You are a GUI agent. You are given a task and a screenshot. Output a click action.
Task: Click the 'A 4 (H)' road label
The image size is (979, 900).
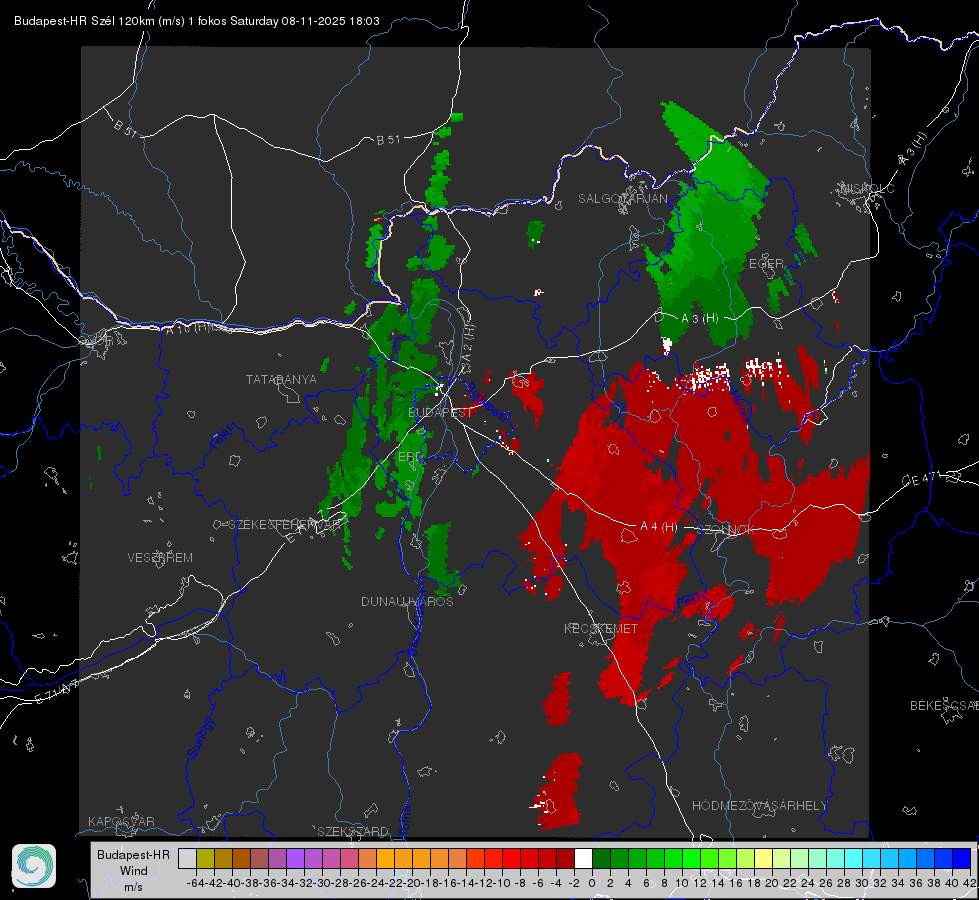click(x=659, y=527)
